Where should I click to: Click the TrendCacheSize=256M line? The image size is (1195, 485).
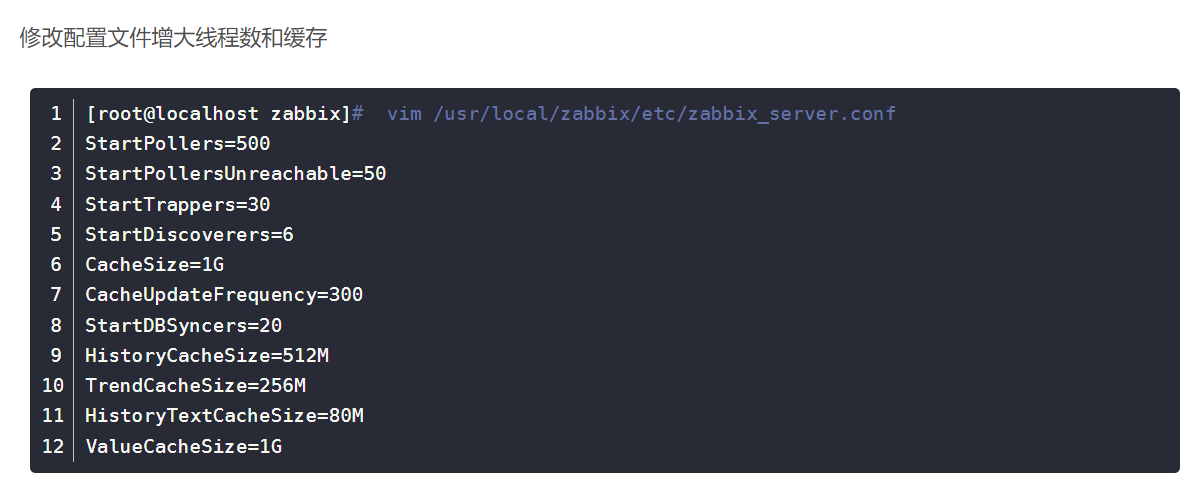coord(195,385)
